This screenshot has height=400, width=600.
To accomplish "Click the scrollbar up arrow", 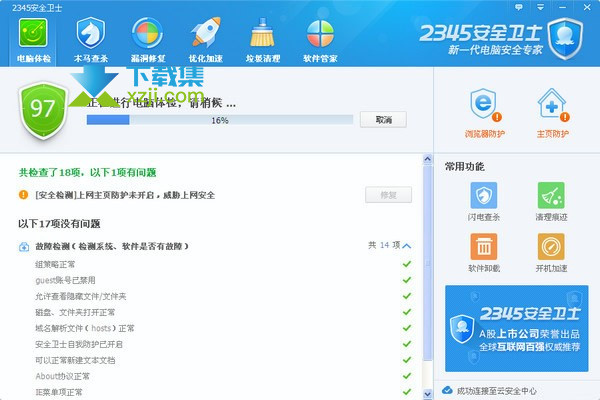I will click(427, 159).
